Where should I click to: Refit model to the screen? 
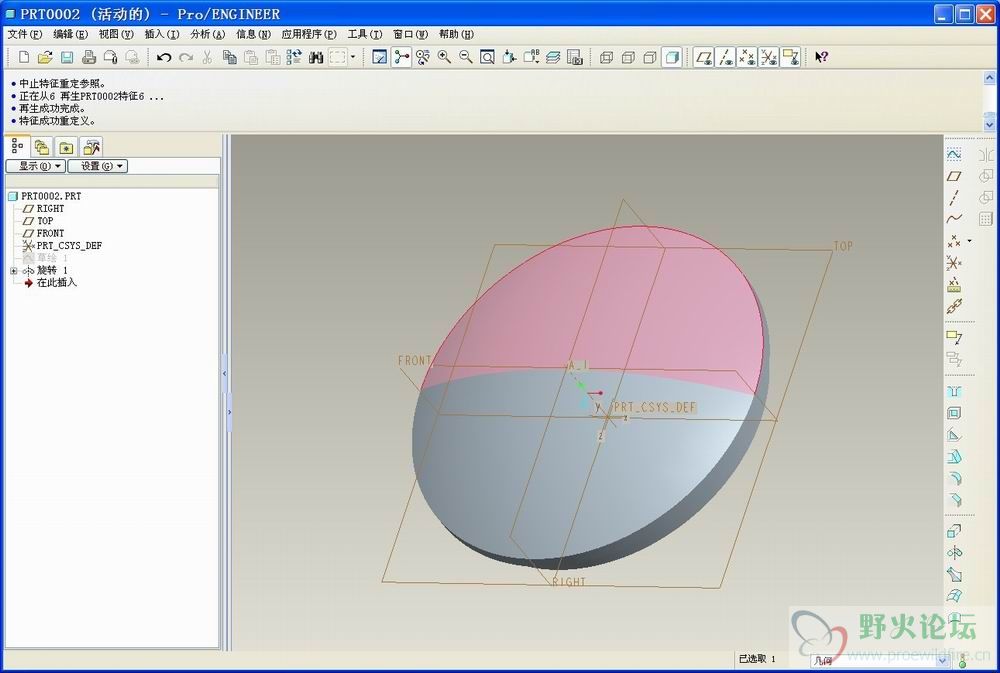pyautogui.click(x=487, y=57)
